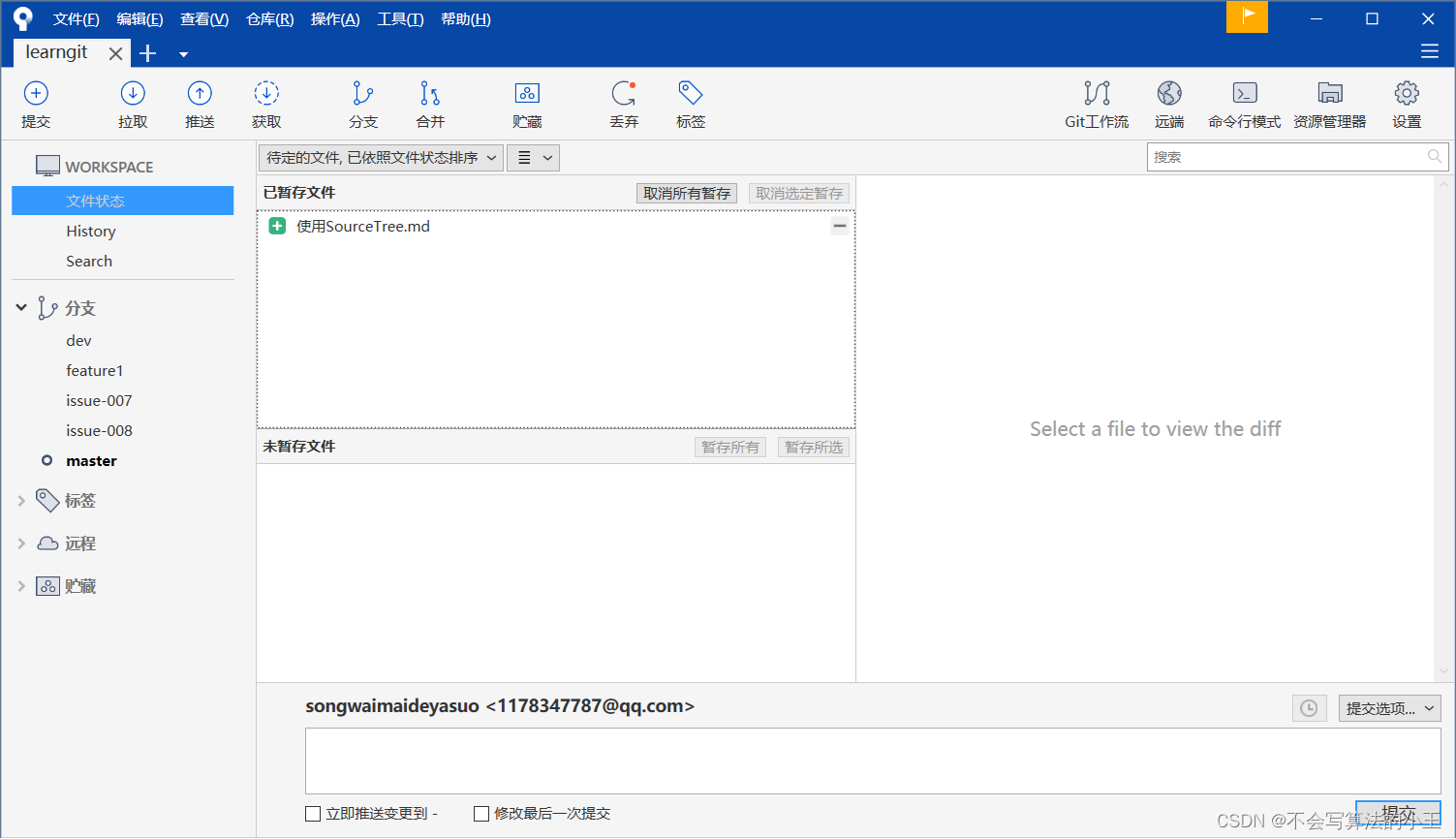
Task: Click the minus icon to unstage 使用SourceTree.md
Action: point(840,226)
